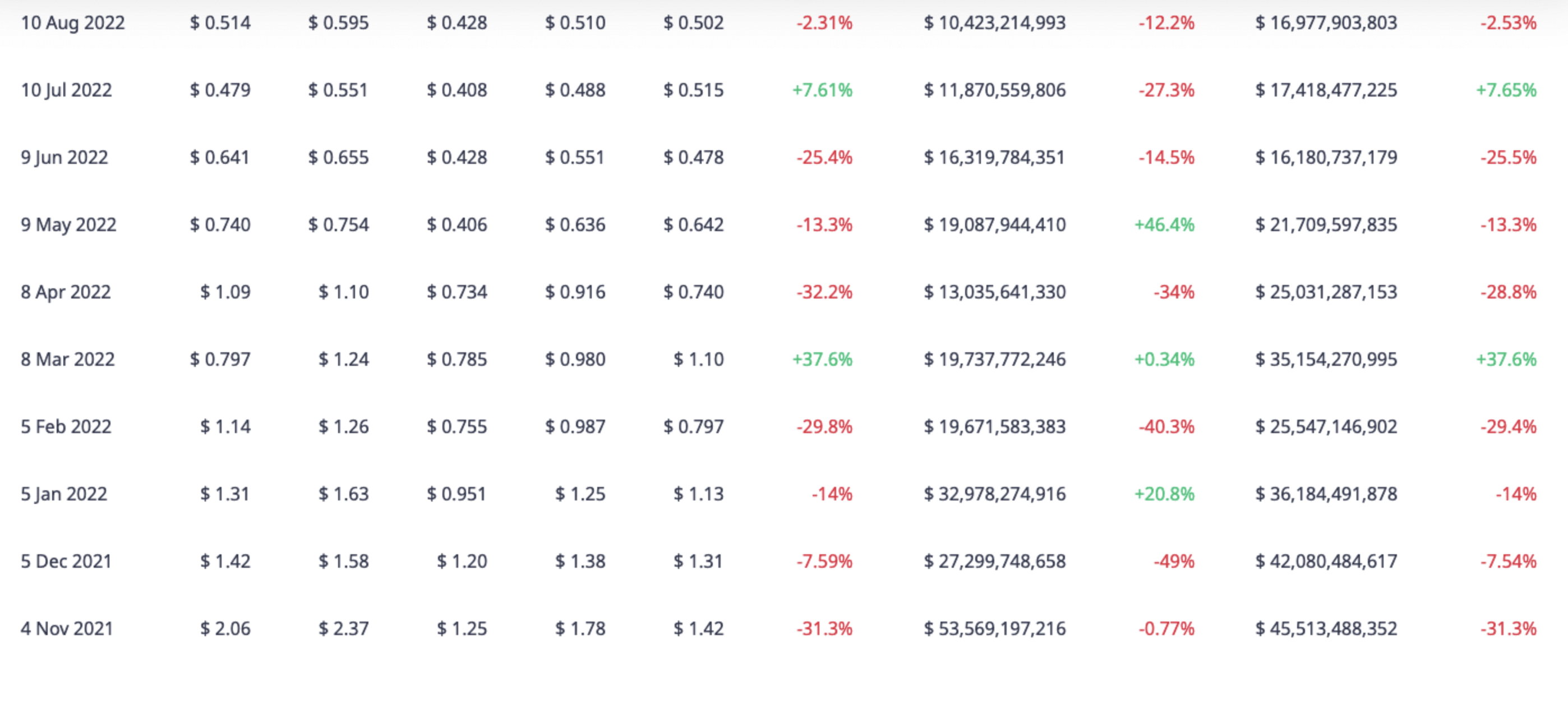Select the green +46.4% volume change

[x=1164, y=224]
